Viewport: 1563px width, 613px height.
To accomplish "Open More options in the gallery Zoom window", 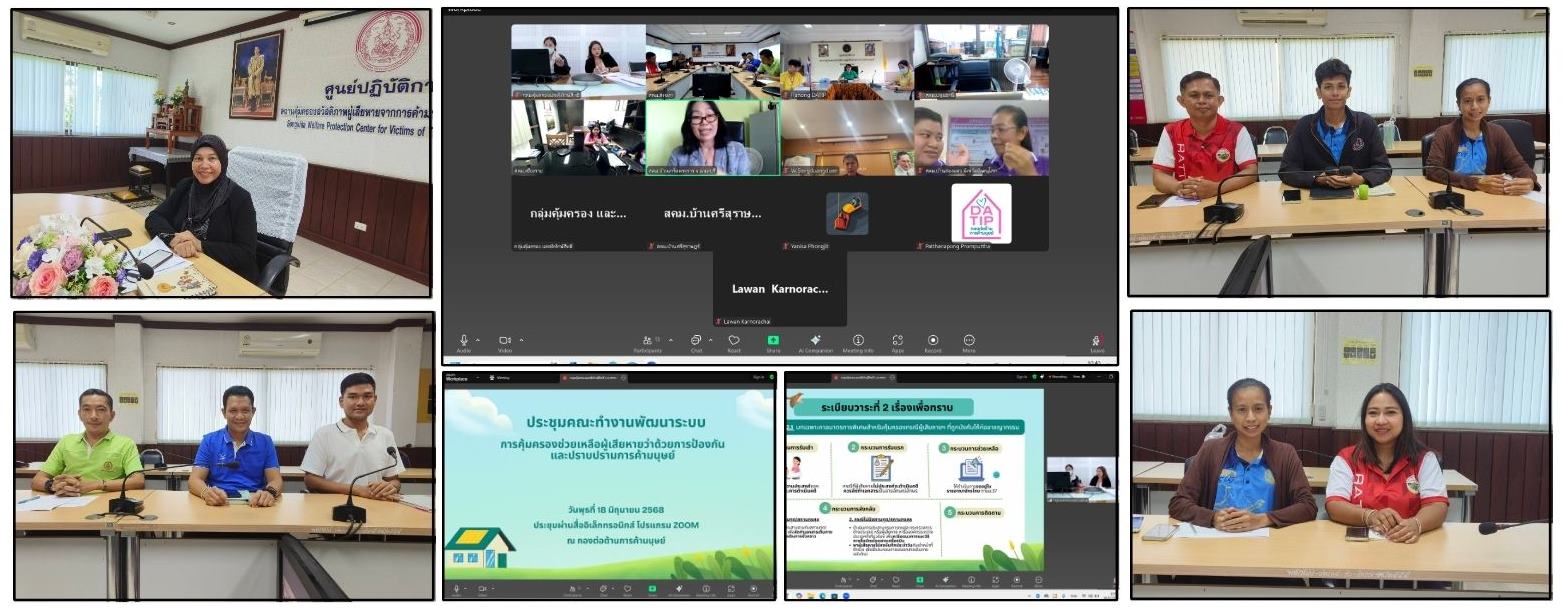I will (969, 342).
